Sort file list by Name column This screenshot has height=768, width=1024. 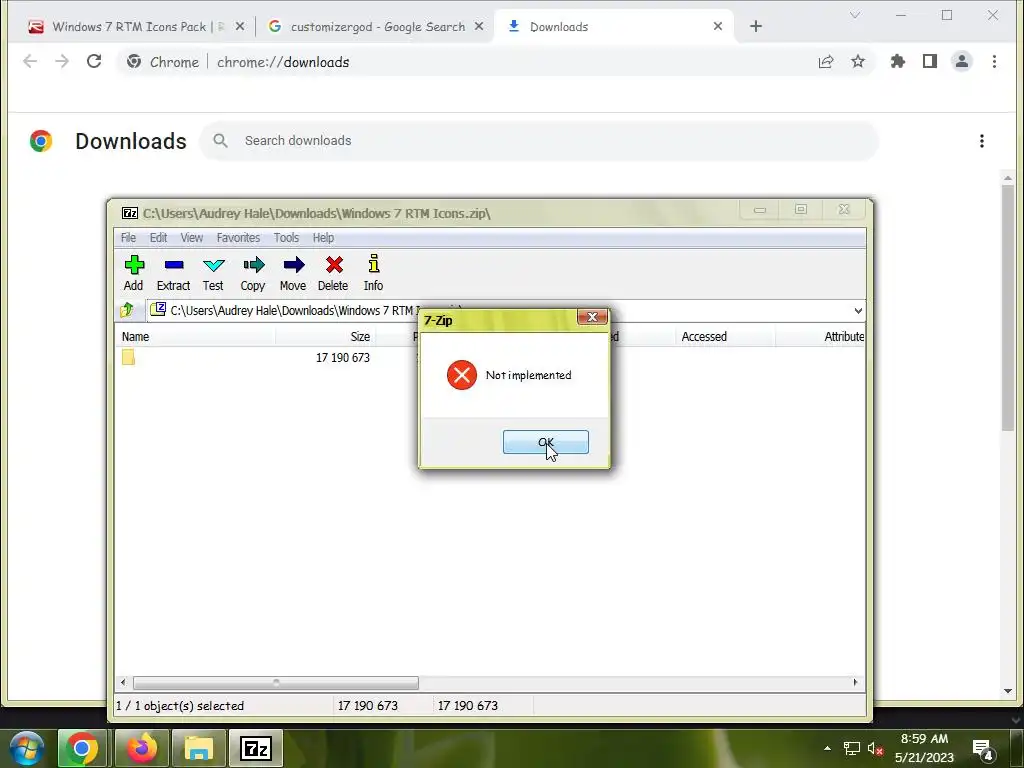click(x=195, y=337)
